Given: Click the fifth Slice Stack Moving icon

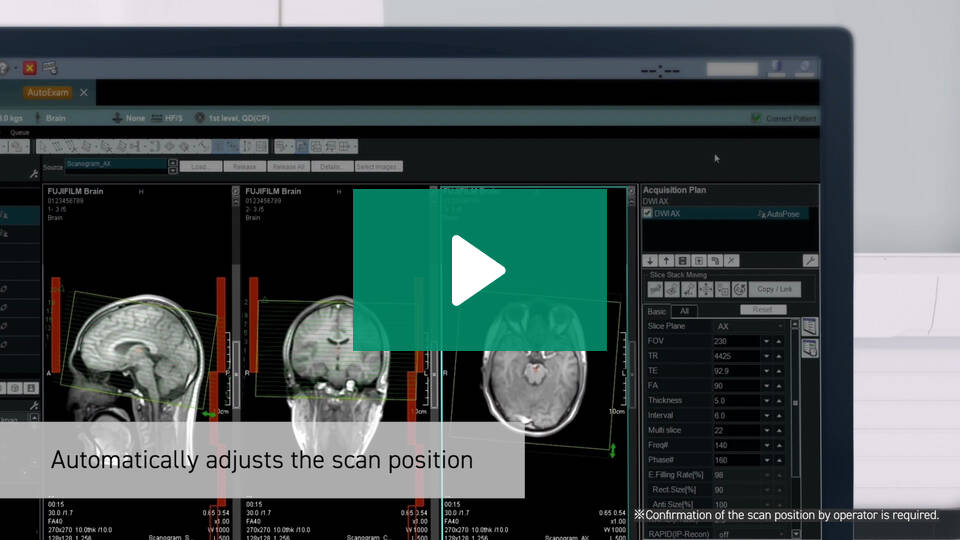Looking at the screenshot, I should (723, 289).
